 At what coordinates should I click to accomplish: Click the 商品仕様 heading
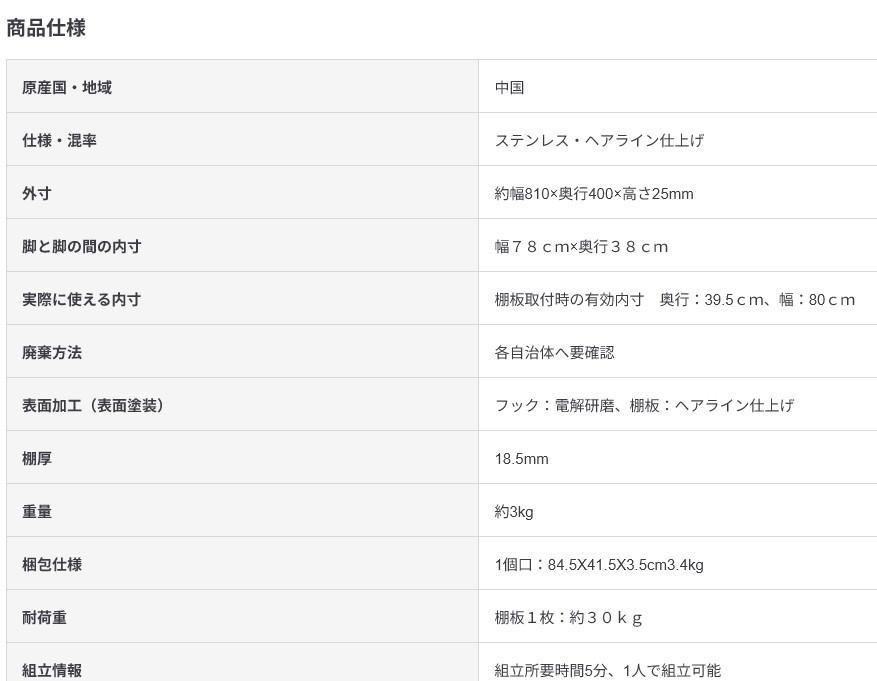pos(46,28)
